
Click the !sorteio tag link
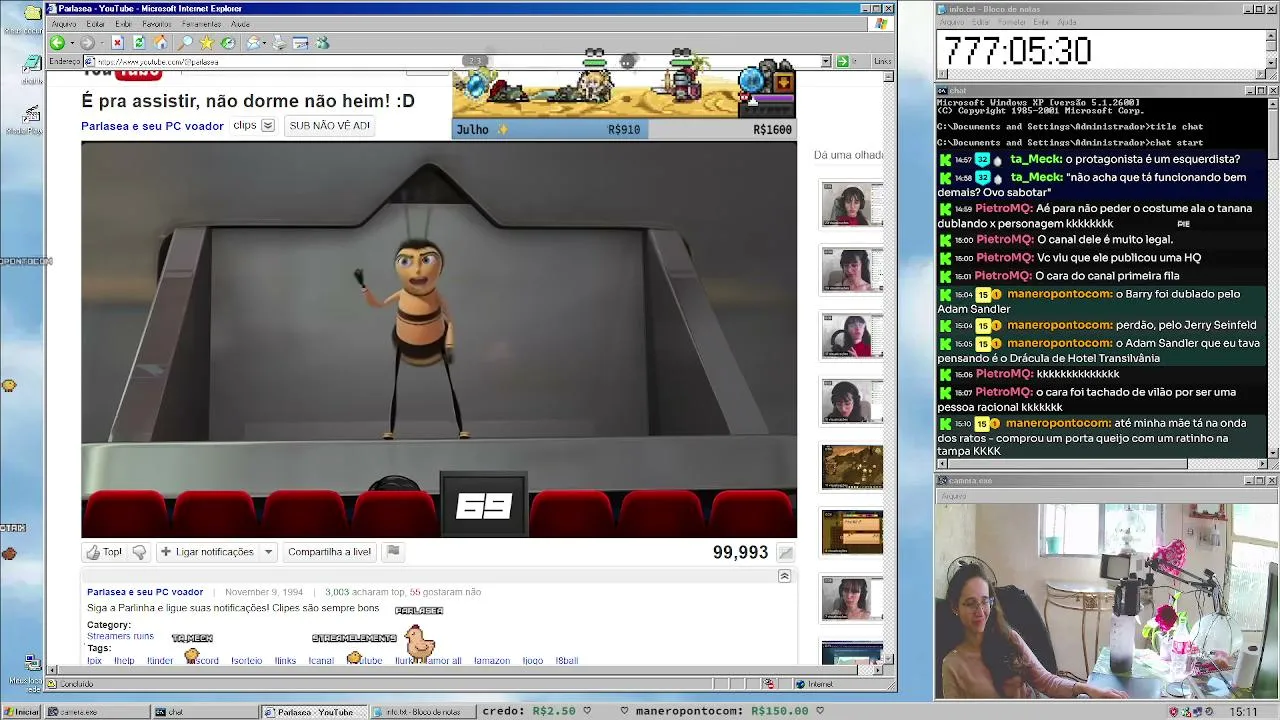click(246, 661)
